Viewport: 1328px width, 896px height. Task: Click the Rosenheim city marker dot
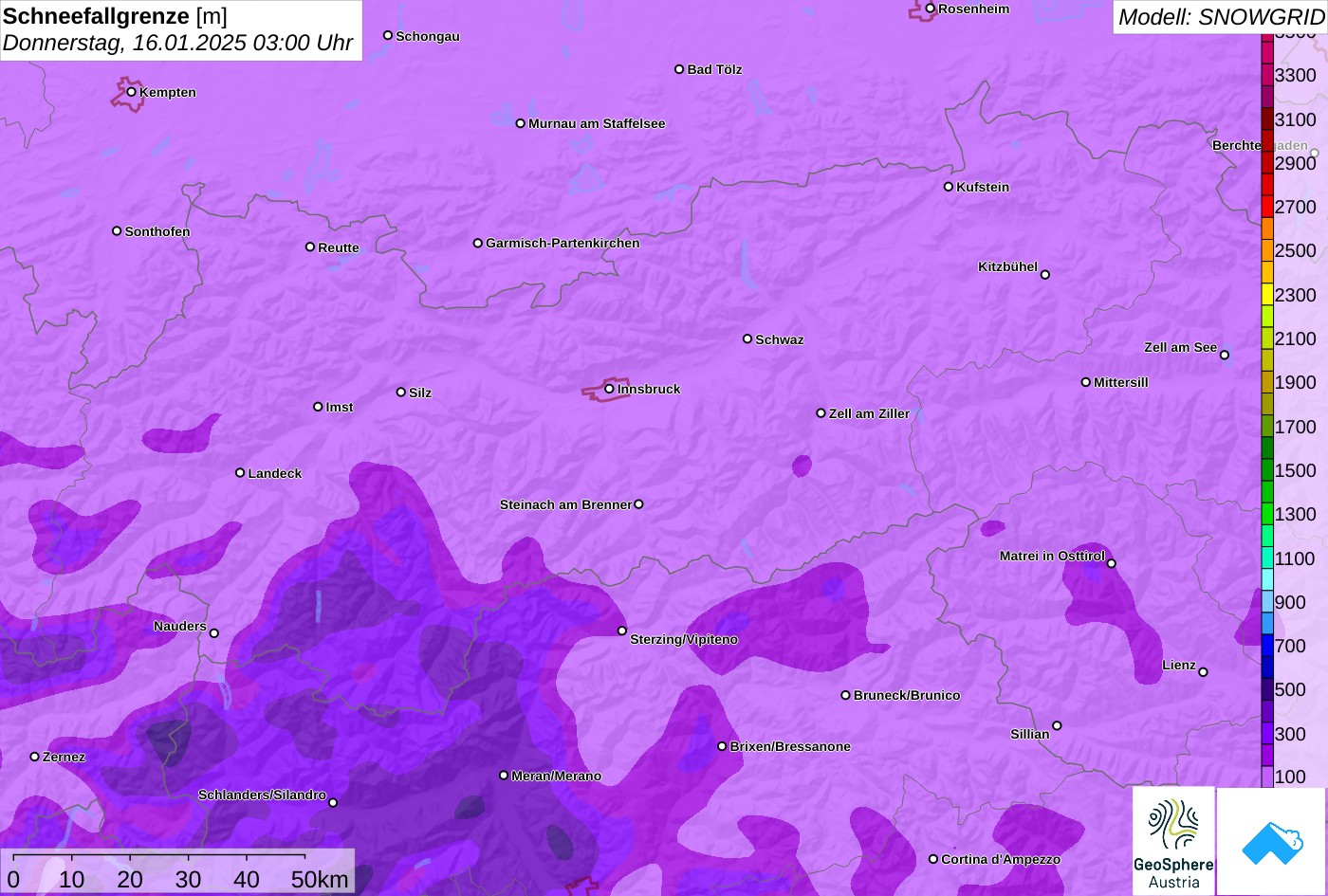tap(931, 9)
